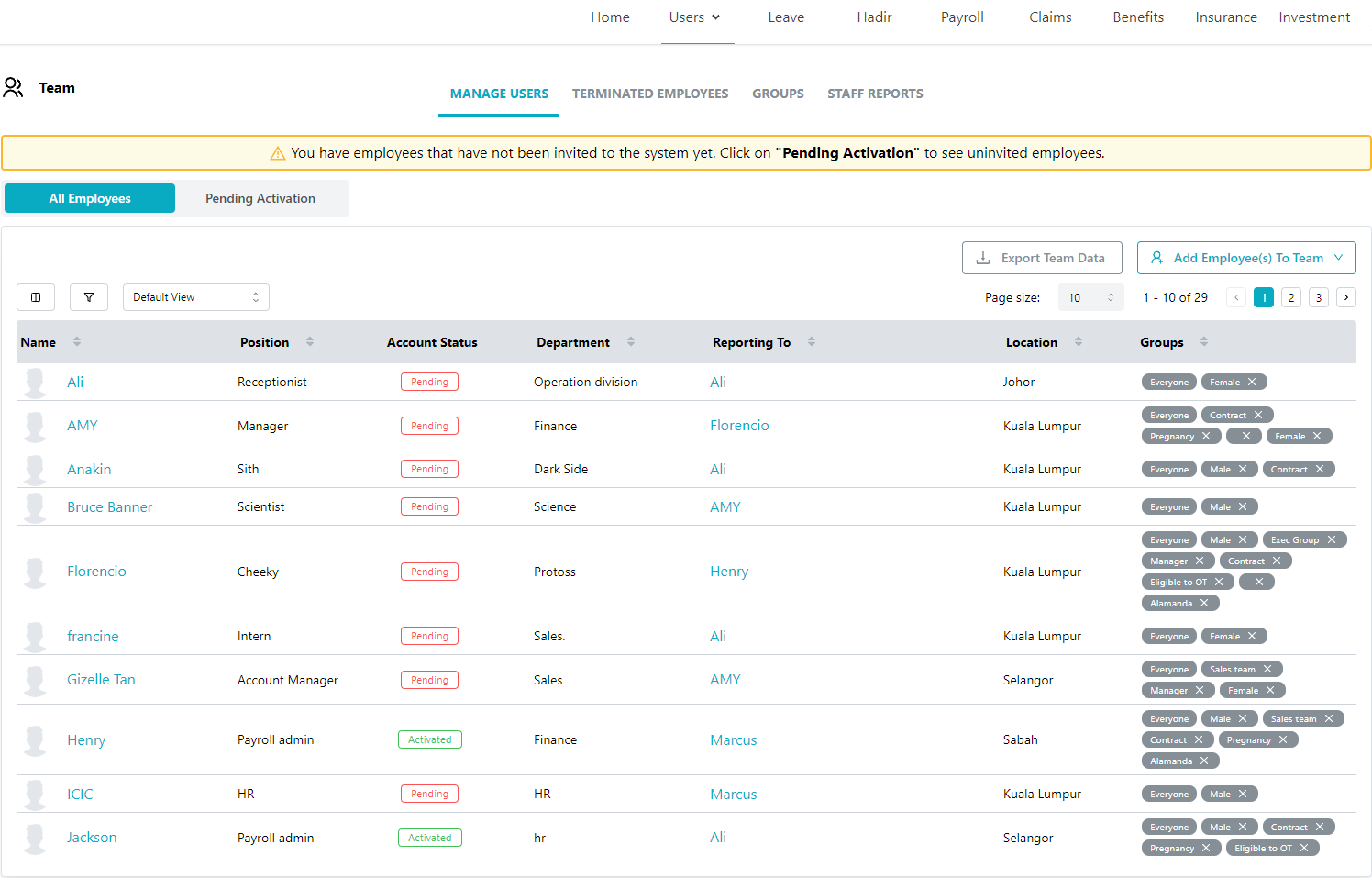Remove Exec Group tag from Florencio's row
Screen dimensions: 1372x878
point(1332,539)
